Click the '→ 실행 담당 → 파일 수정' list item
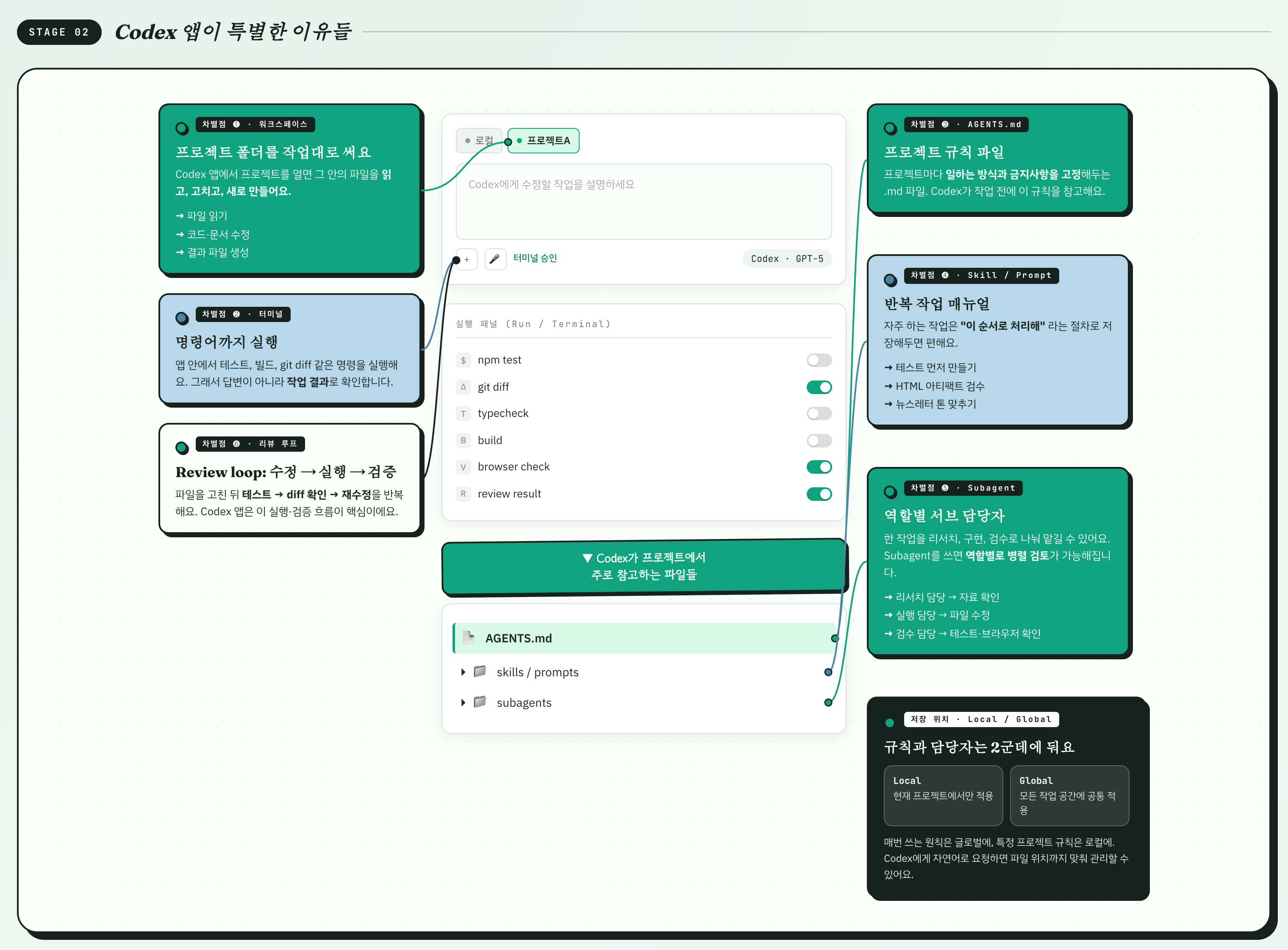 [x=937, y=615]
